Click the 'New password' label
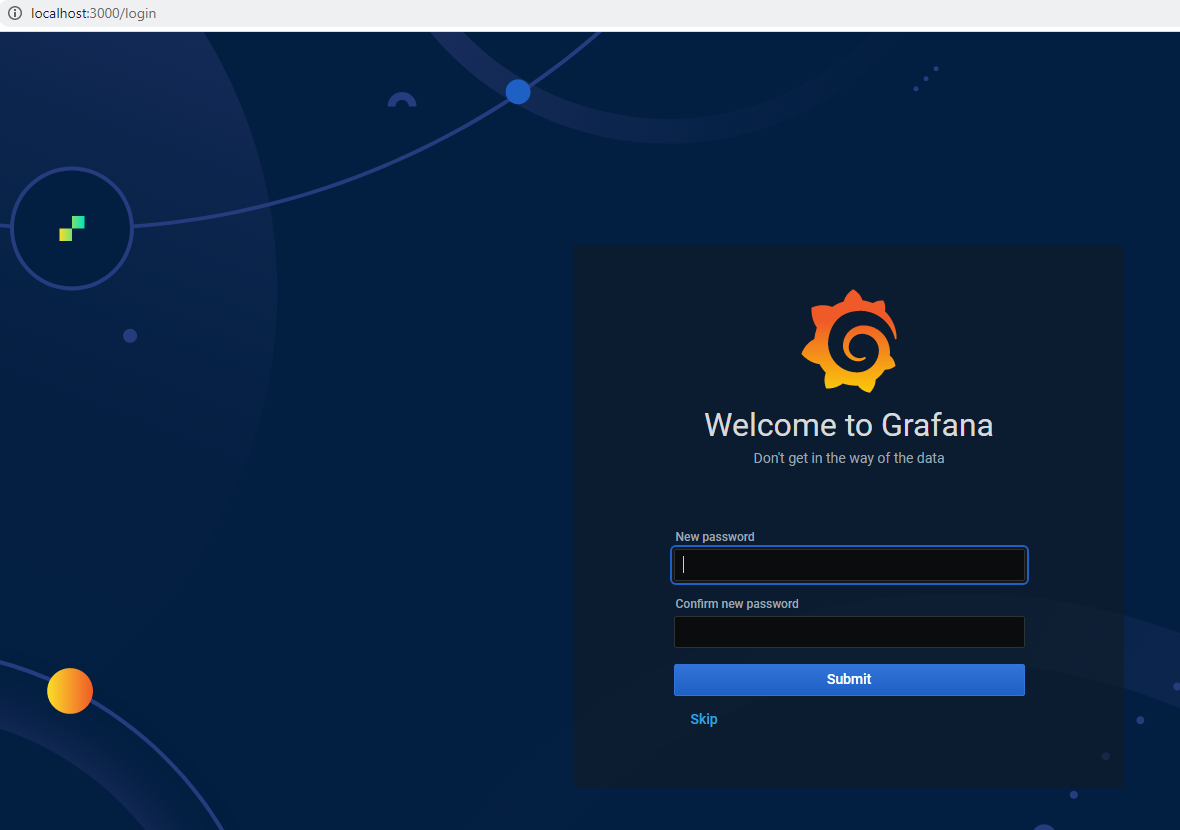 715,537
